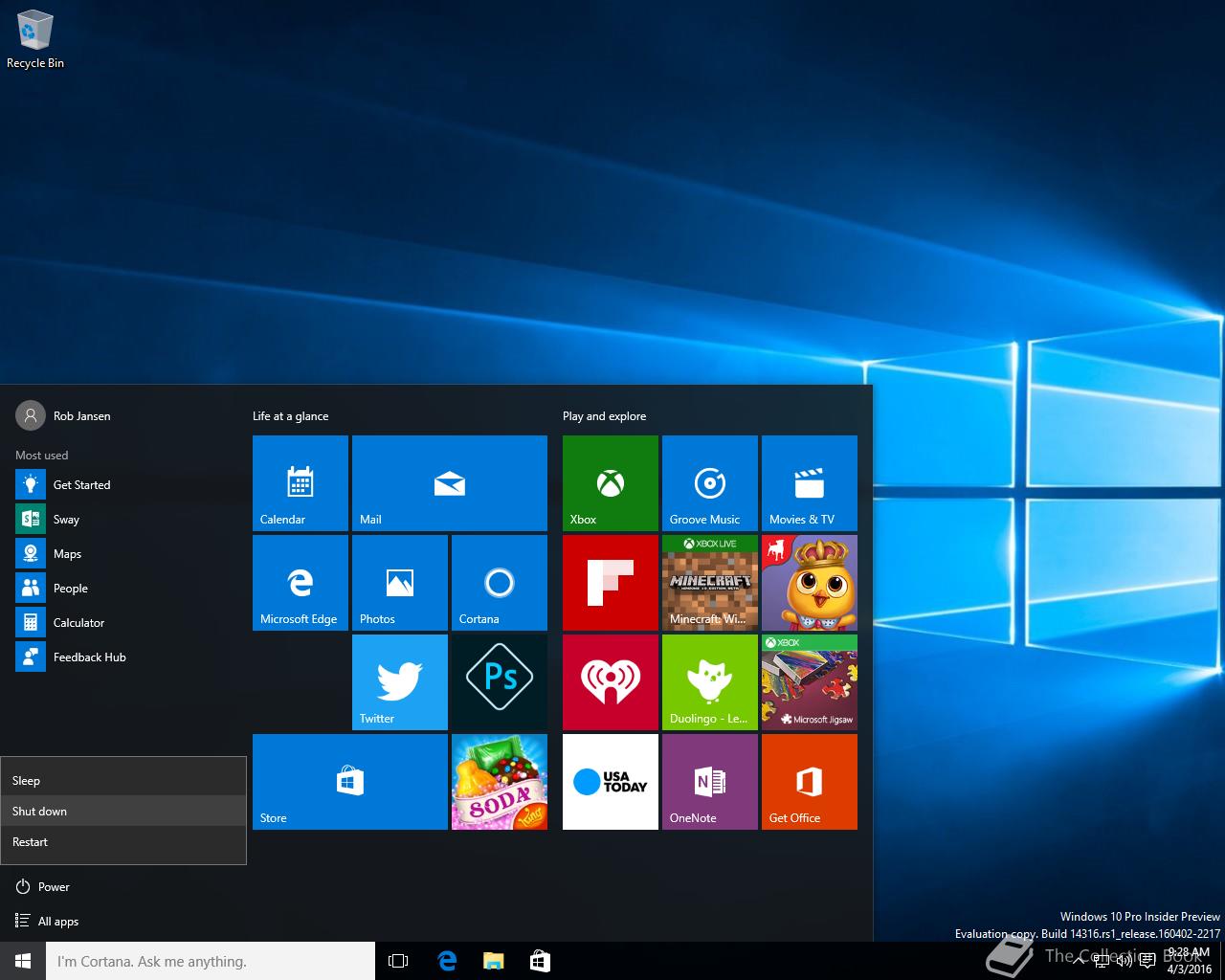The image size is (1225, 980).
Task: Open File Explorer from the taskbar
Action: [493, 961]
